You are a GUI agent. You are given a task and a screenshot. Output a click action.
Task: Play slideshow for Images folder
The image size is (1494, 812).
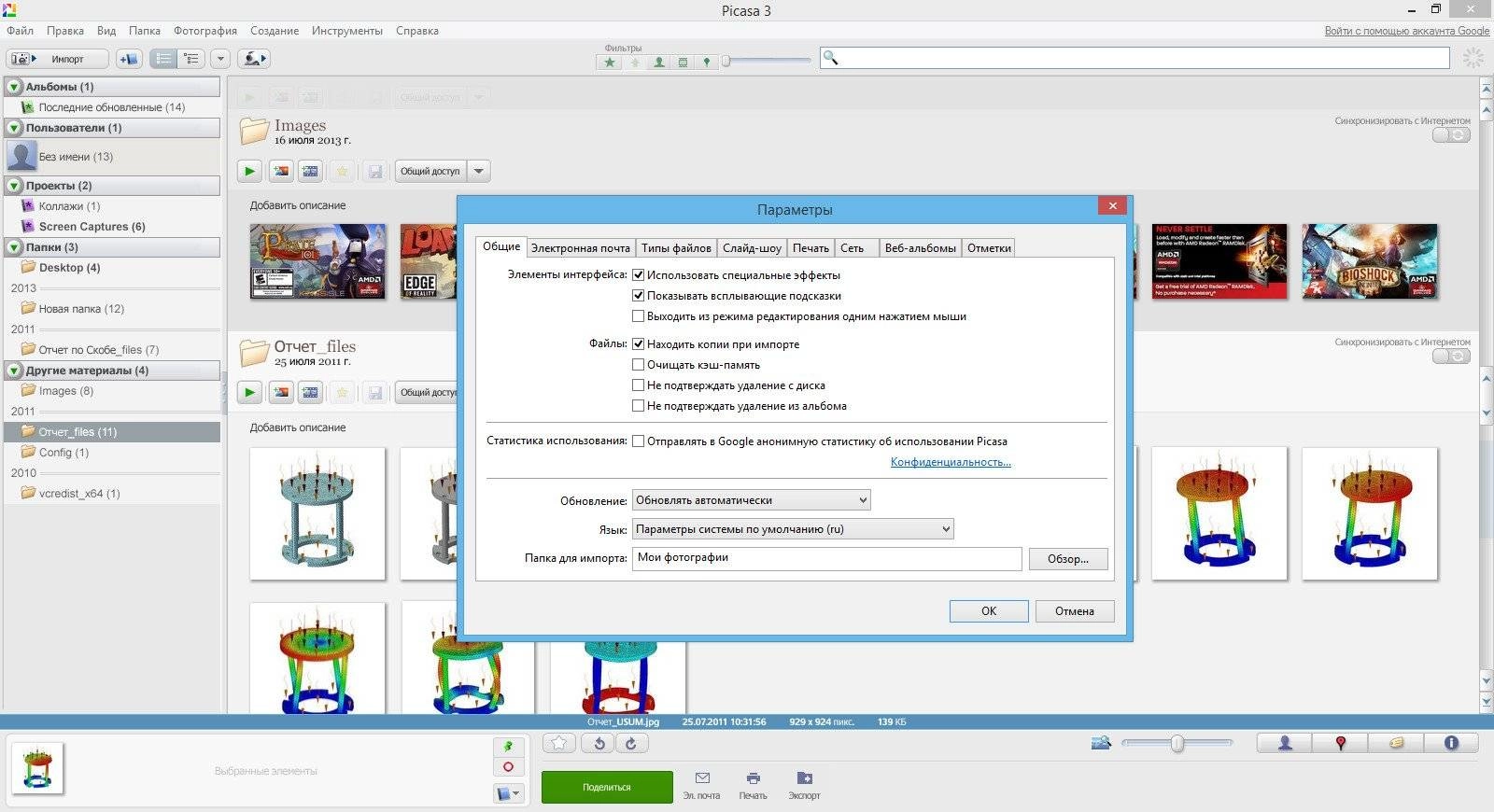click(x=249, y=171)
